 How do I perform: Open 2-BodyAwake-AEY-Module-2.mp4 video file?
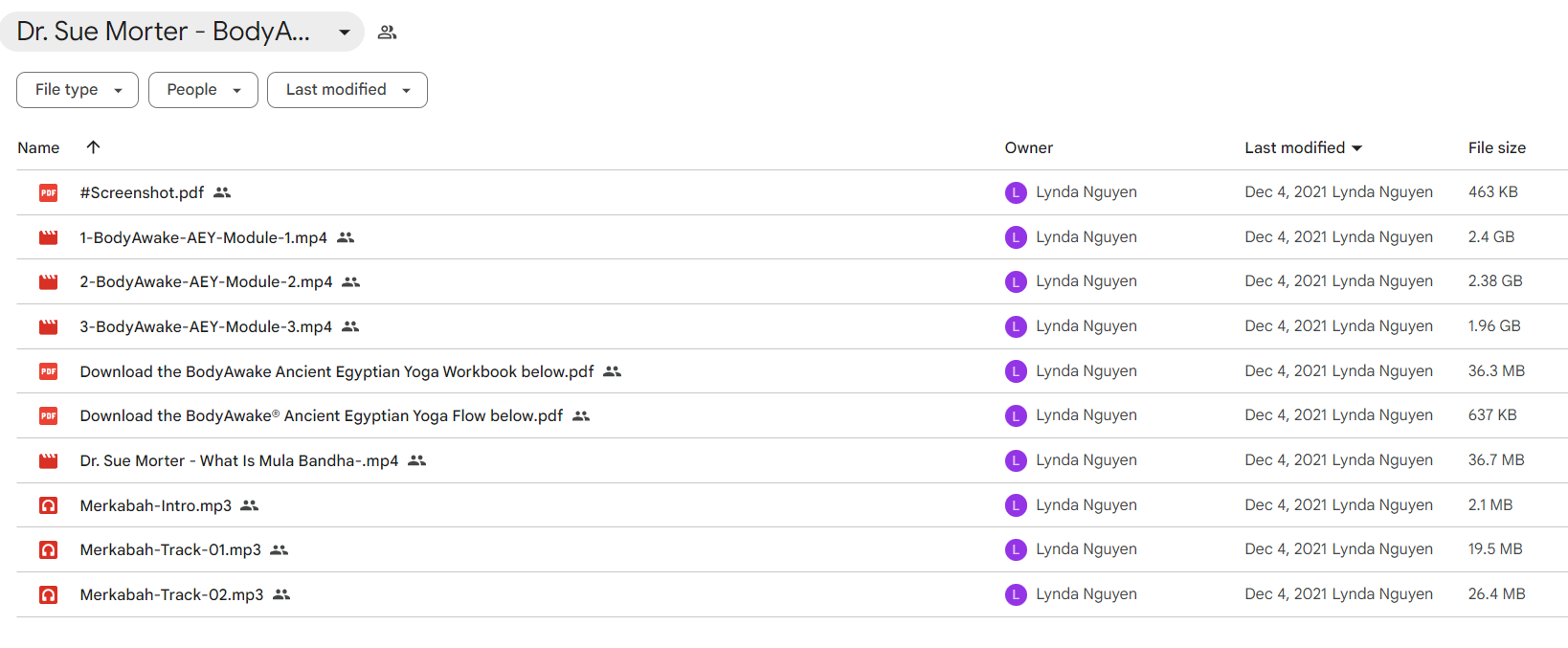tap(207, 281)
